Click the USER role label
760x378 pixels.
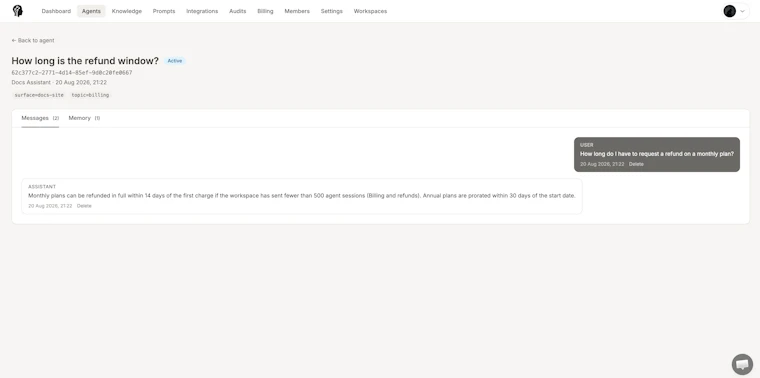[x=586, y=145]
